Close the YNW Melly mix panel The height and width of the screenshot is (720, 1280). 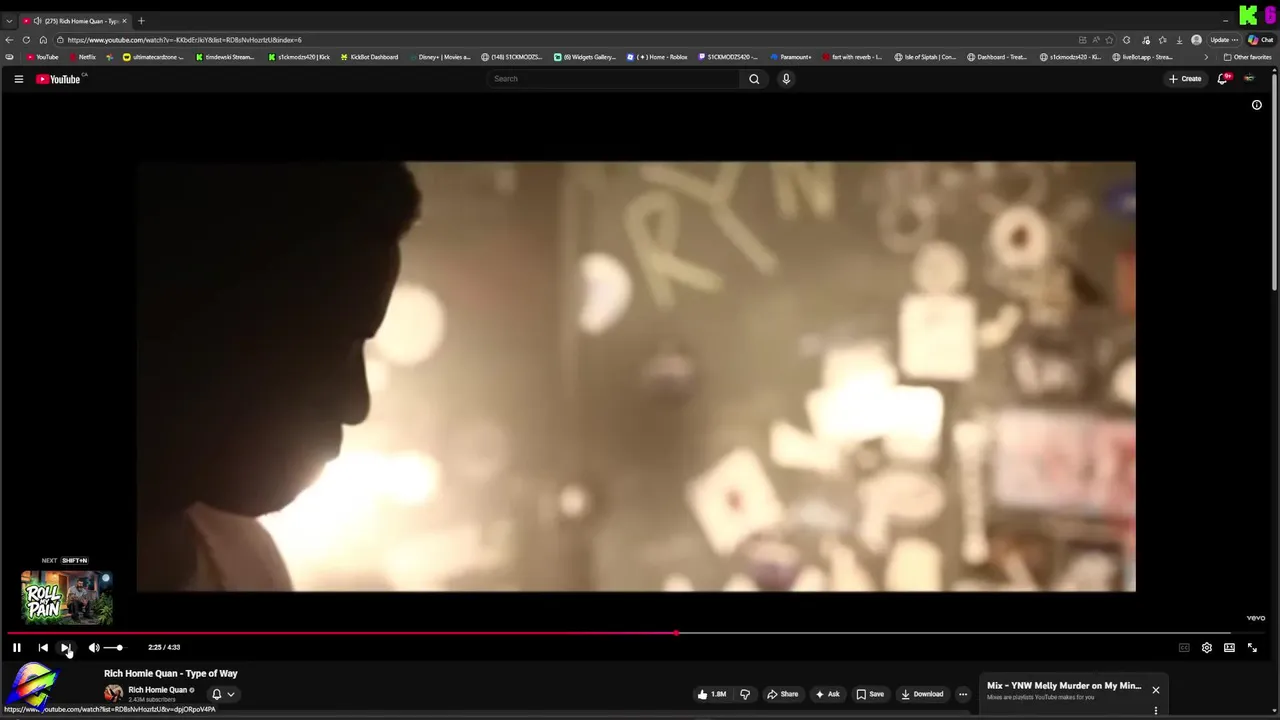[1155, 690]
